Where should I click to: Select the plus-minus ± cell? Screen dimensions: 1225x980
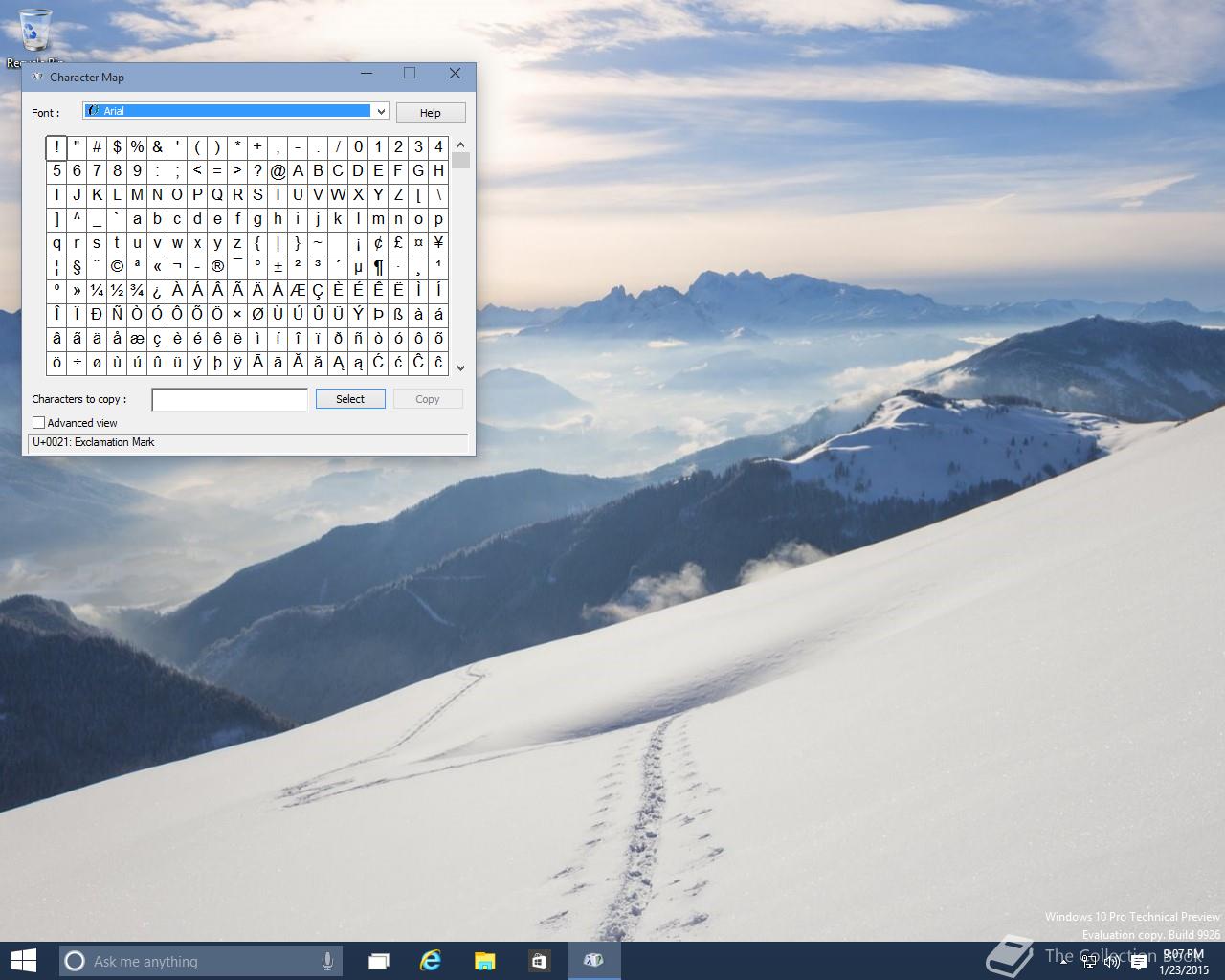coord(278,266)
